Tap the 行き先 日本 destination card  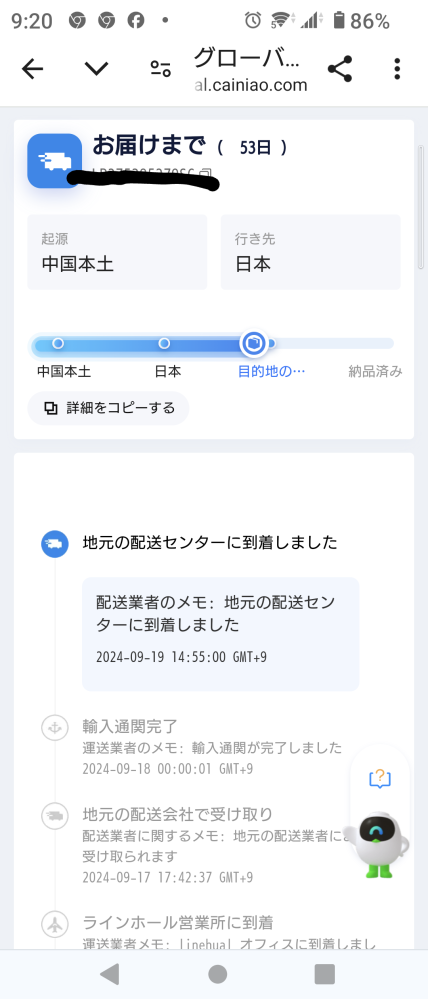[x=311, y=252]
